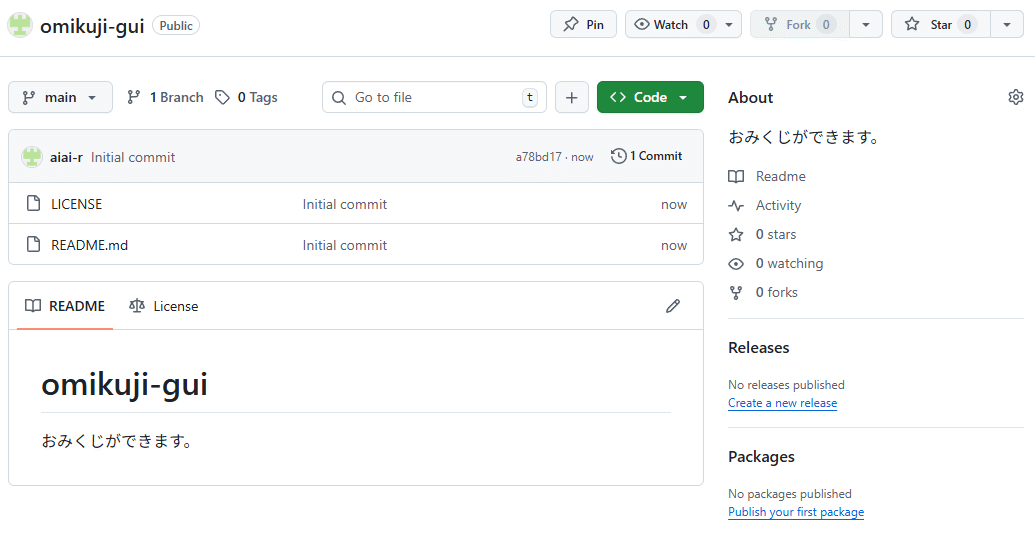Screen dimensions: 1035x538
Task: Focus the Go to file search field
Action: 434,97
